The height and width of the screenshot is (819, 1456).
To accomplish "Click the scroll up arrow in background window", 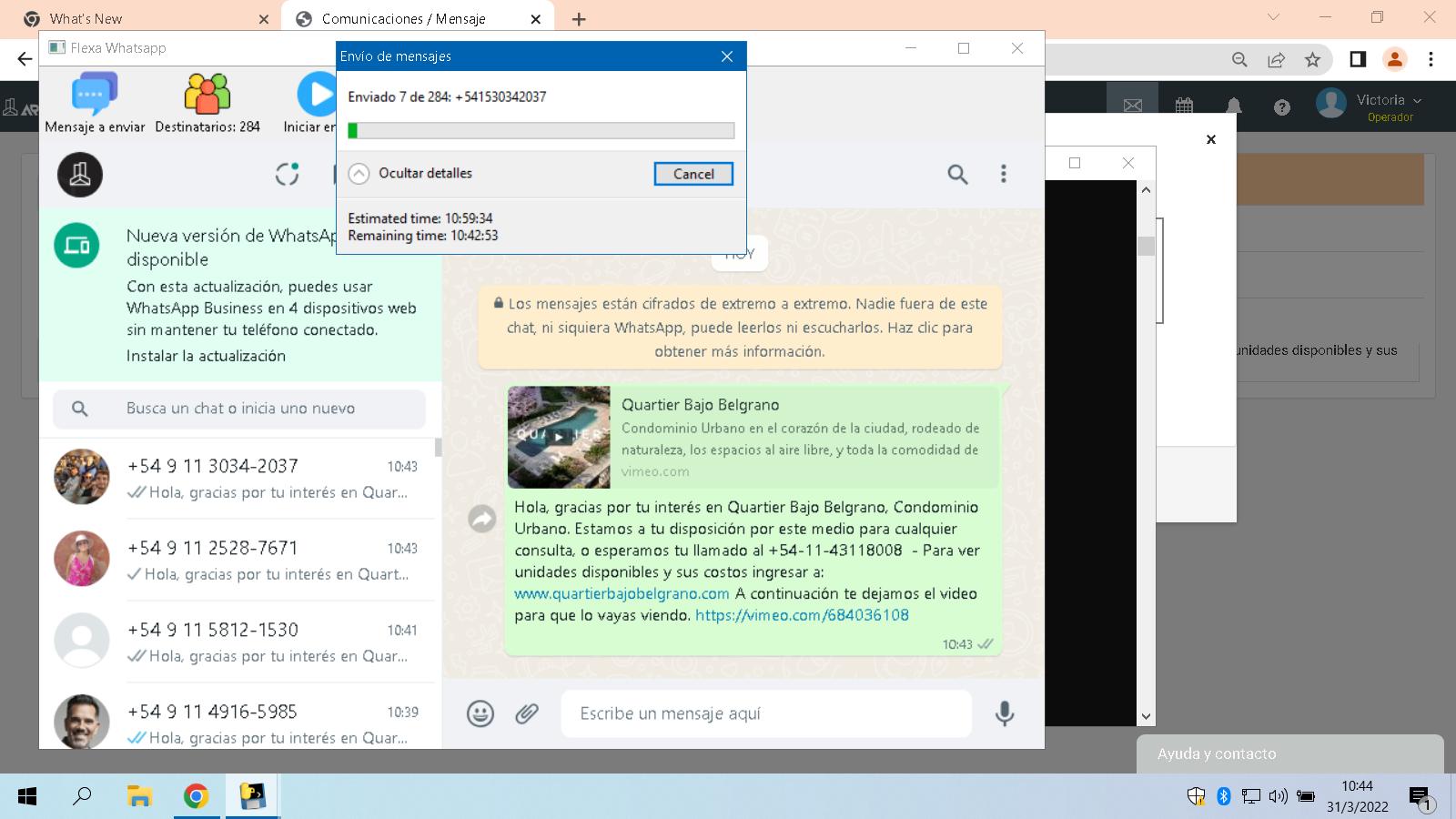I will click(1146, 189).
